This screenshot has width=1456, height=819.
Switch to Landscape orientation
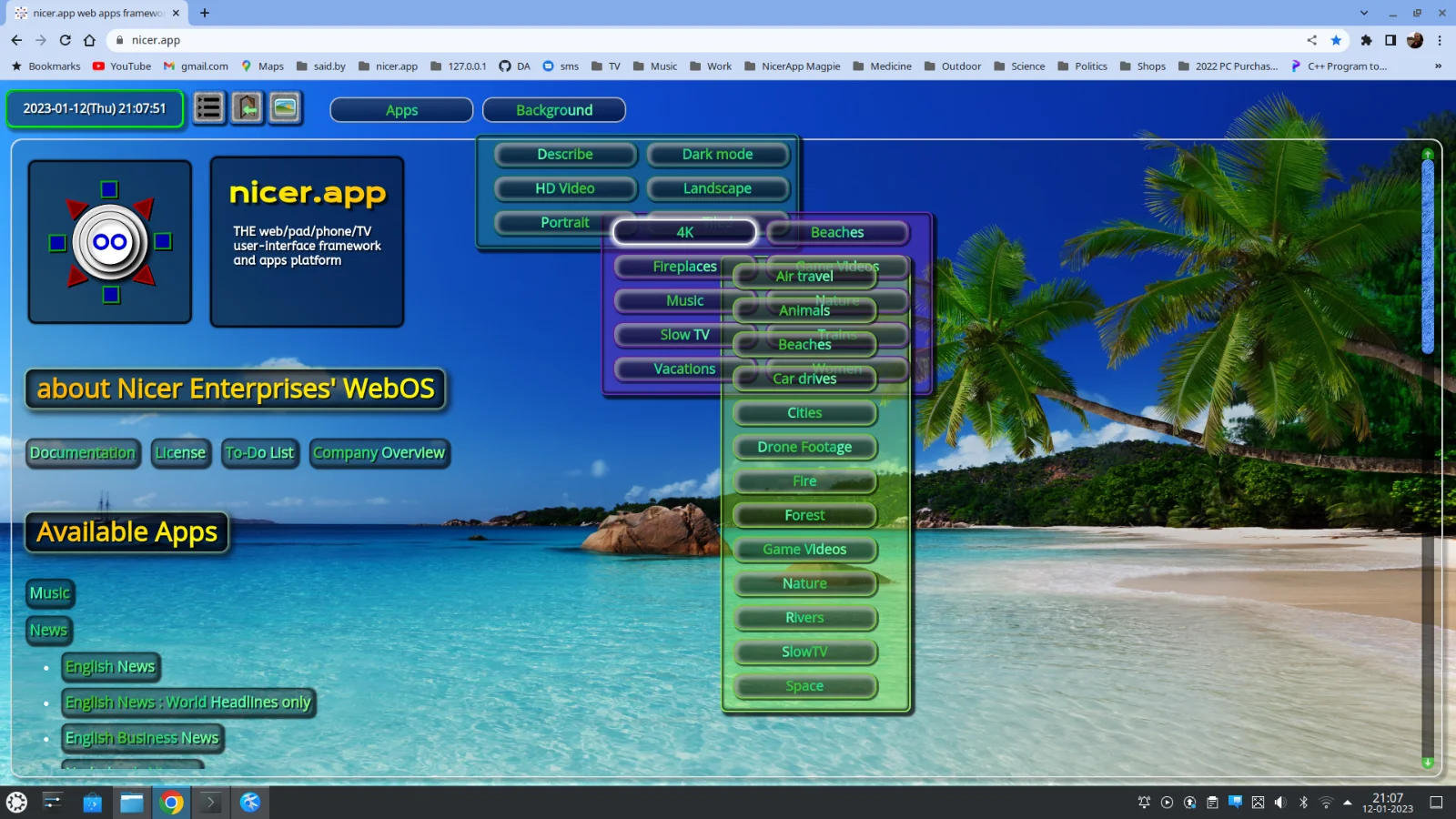(x=718, y=188)
